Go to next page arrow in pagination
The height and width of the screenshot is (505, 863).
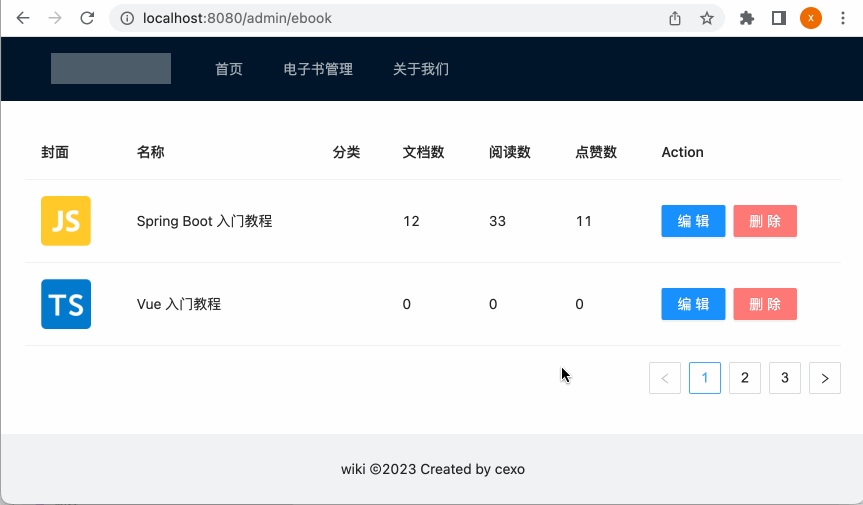824,378
